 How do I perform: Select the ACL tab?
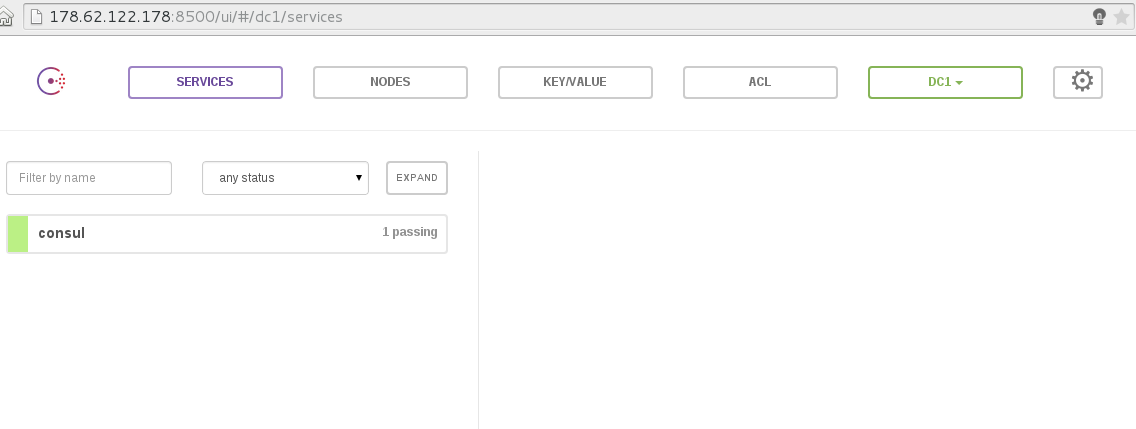click(x=760, y=82)
